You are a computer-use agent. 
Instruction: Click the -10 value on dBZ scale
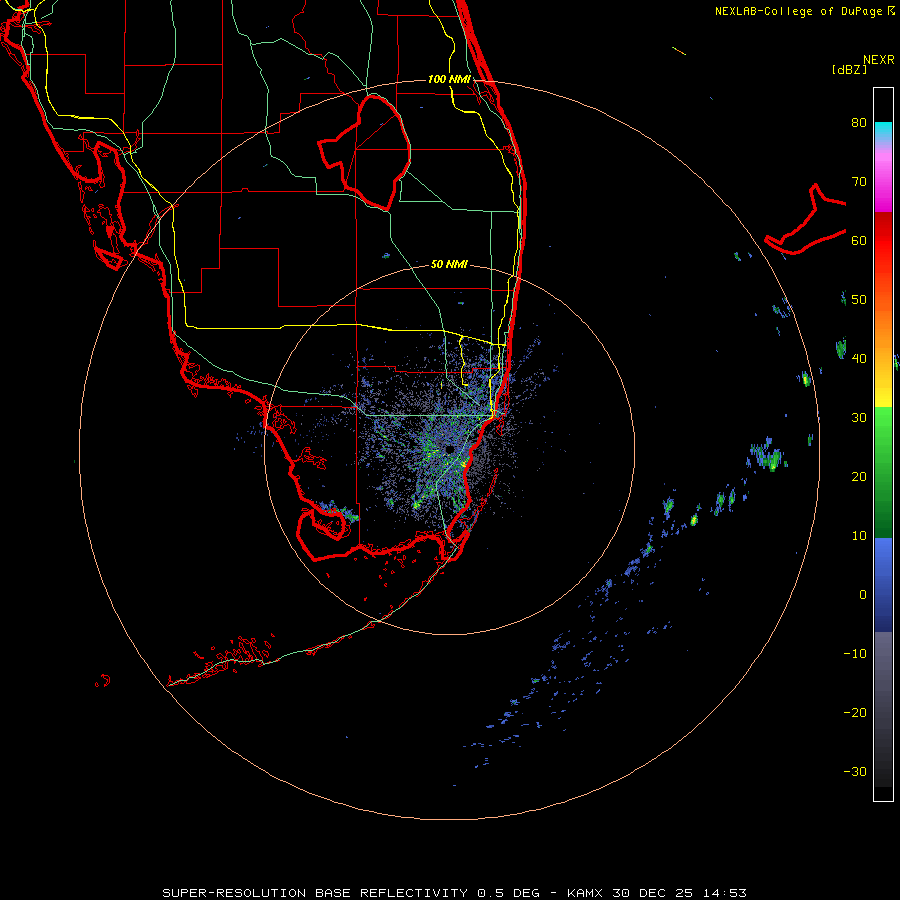[x=855, y=653]
